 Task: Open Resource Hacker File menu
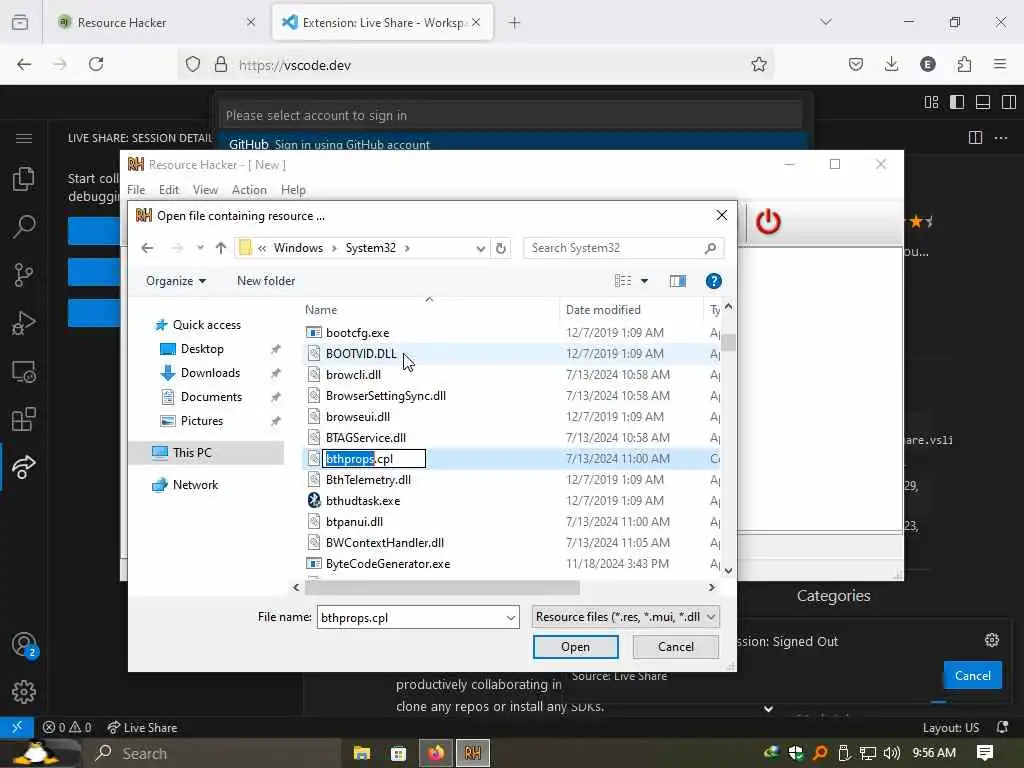click(x=136, y=190)
